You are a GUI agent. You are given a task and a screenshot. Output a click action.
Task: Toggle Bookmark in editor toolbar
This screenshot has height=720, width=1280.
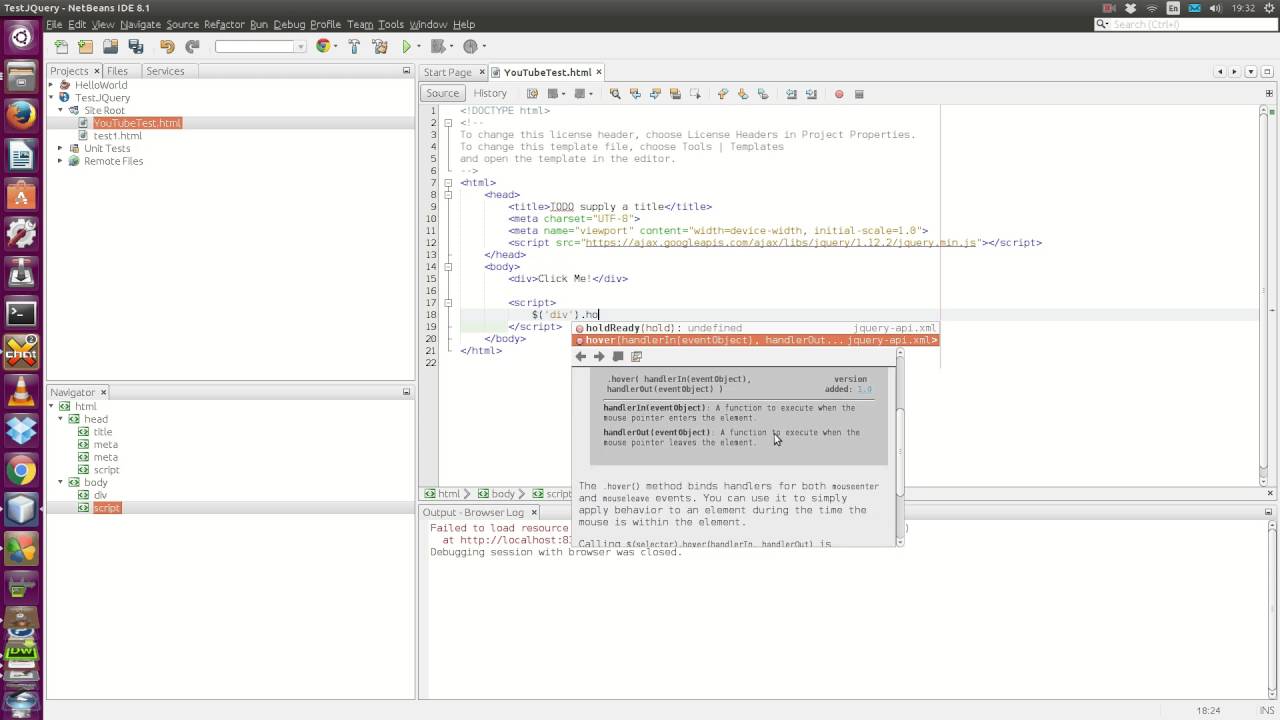point(762,94)
